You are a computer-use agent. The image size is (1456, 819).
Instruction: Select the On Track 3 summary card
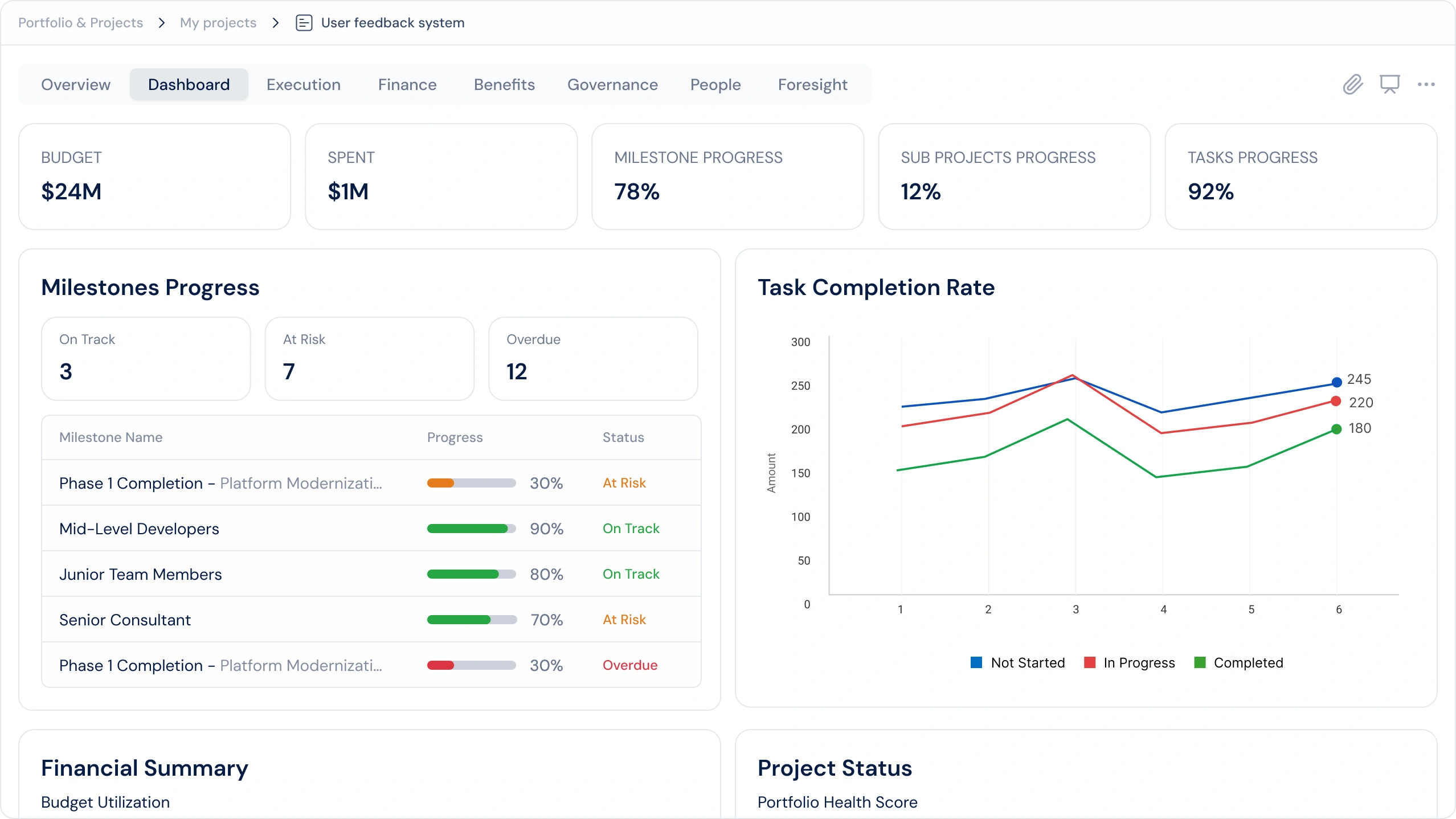tap(146, 359)
